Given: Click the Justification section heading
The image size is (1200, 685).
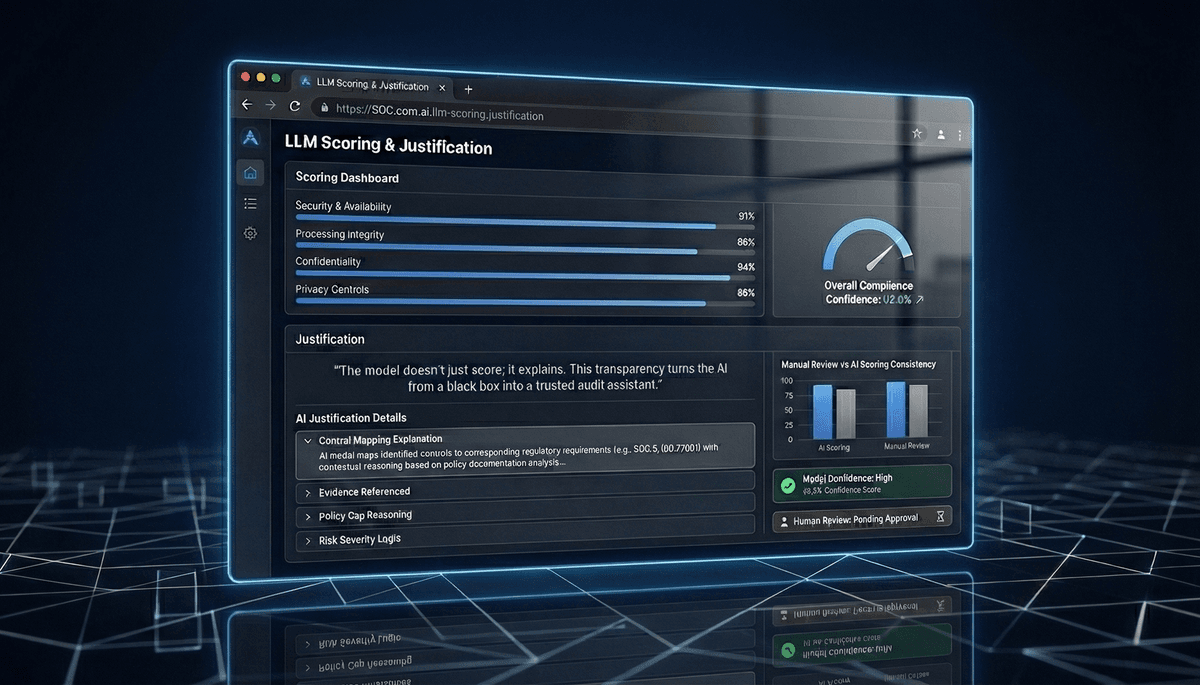Looking at the screenshot, I should (330, 340).
